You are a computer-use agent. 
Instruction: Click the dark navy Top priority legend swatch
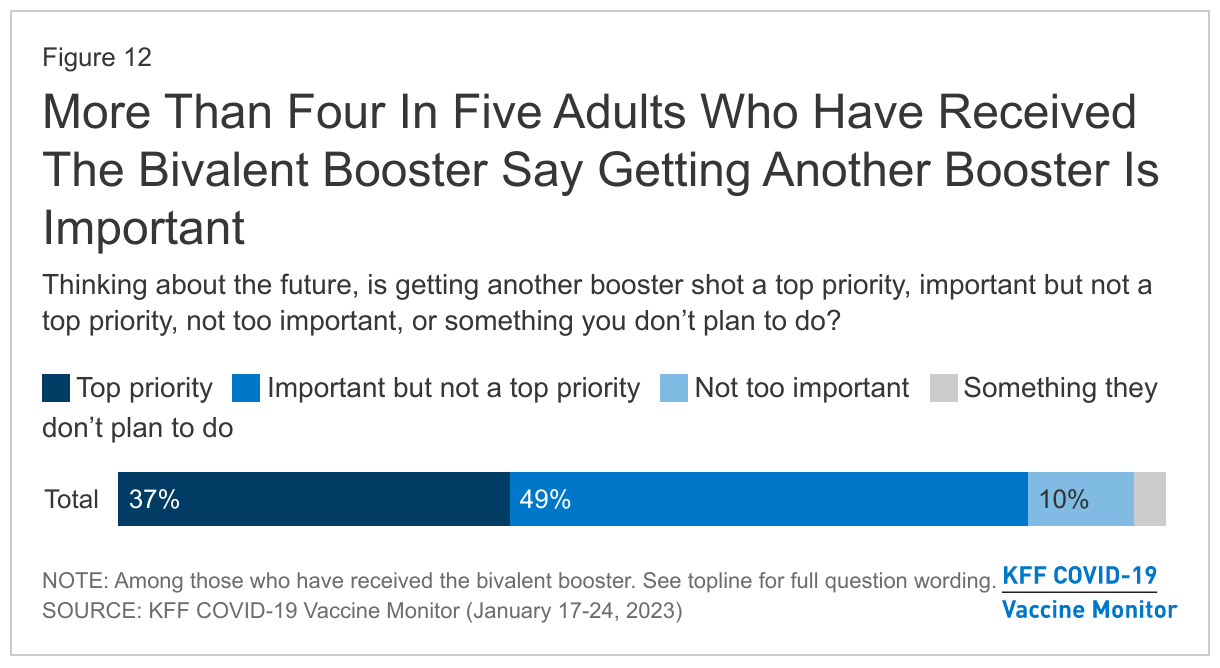coord(56,388)
